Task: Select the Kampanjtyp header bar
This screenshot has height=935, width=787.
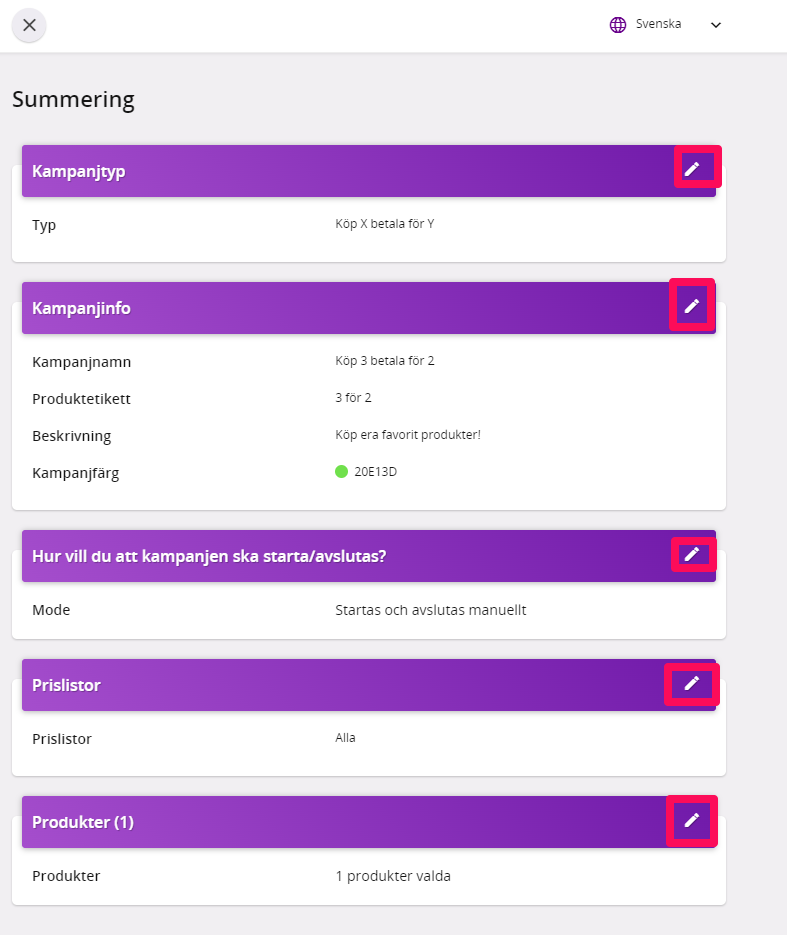Action: [x=368, y=171]
